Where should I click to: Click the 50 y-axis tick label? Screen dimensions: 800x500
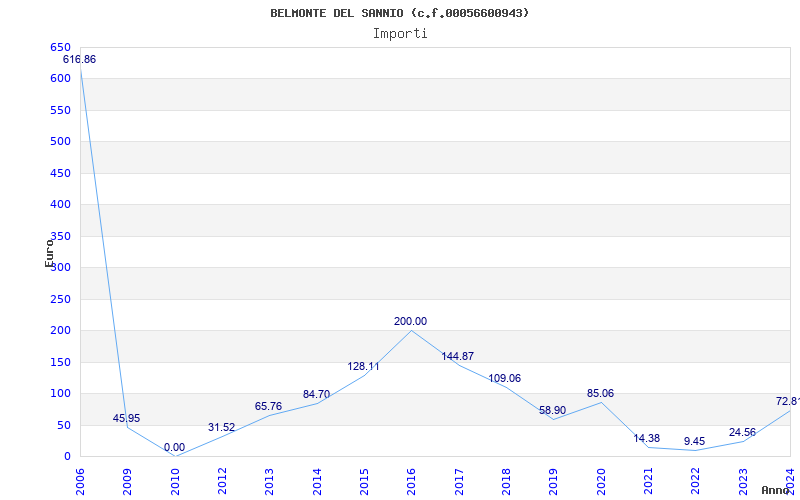point(64,426)
